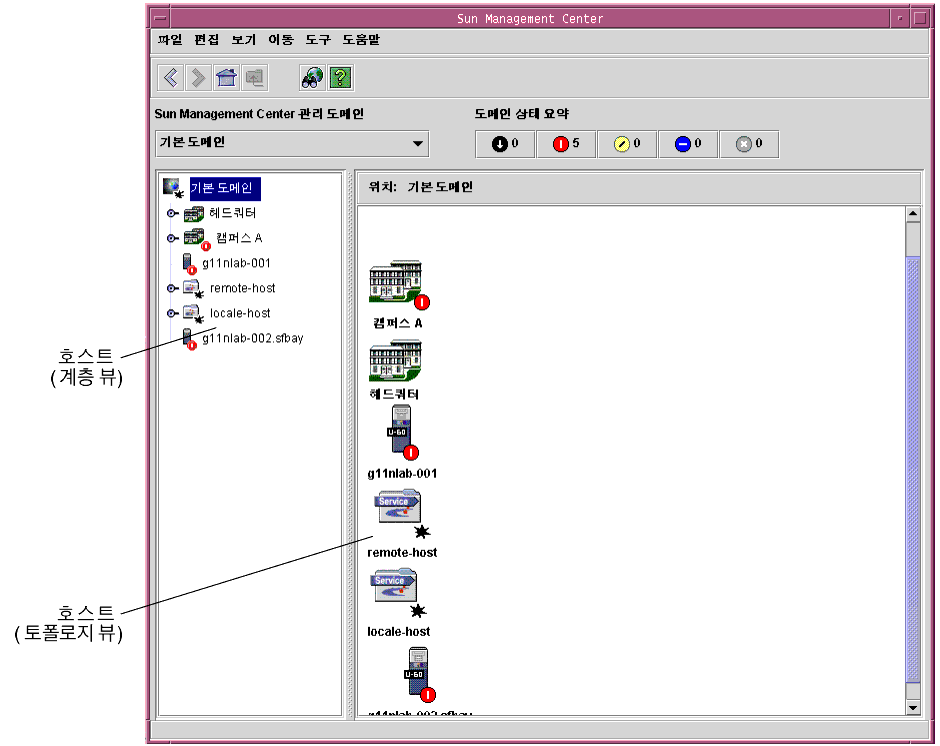Open the 도움말 menu
The width and height of the screenshot is (940, 746).
[x=361, y=40]
